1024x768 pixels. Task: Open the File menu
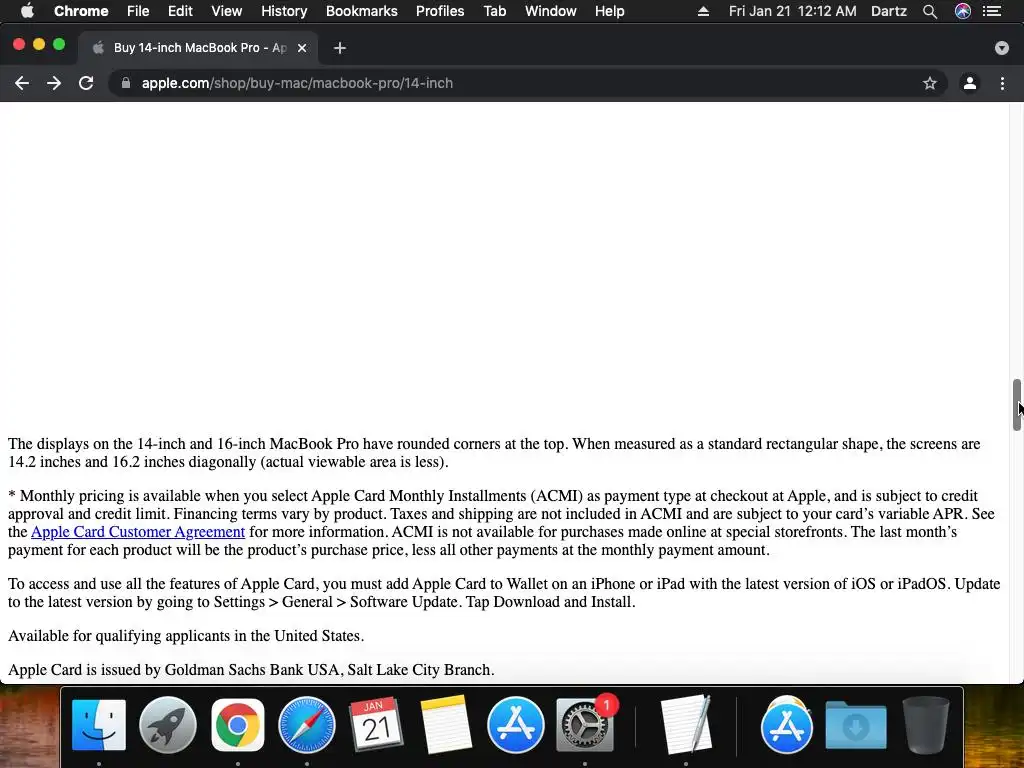[138, 11]
